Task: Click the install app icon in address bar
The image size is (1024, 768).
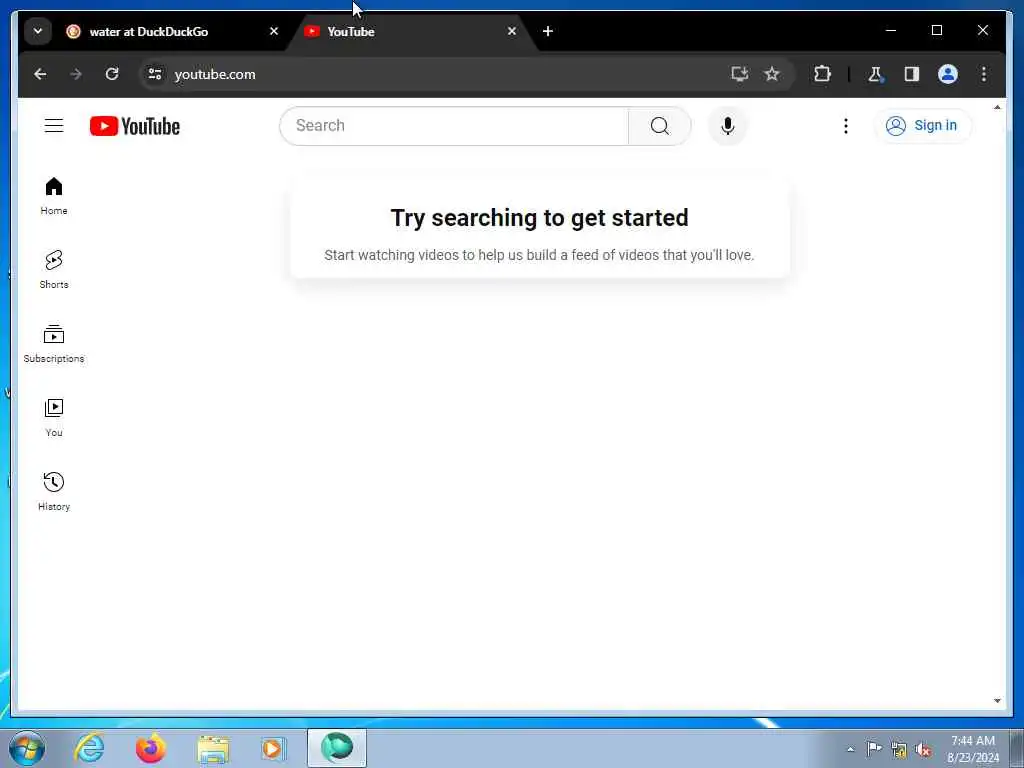Action: click(739, 74)
